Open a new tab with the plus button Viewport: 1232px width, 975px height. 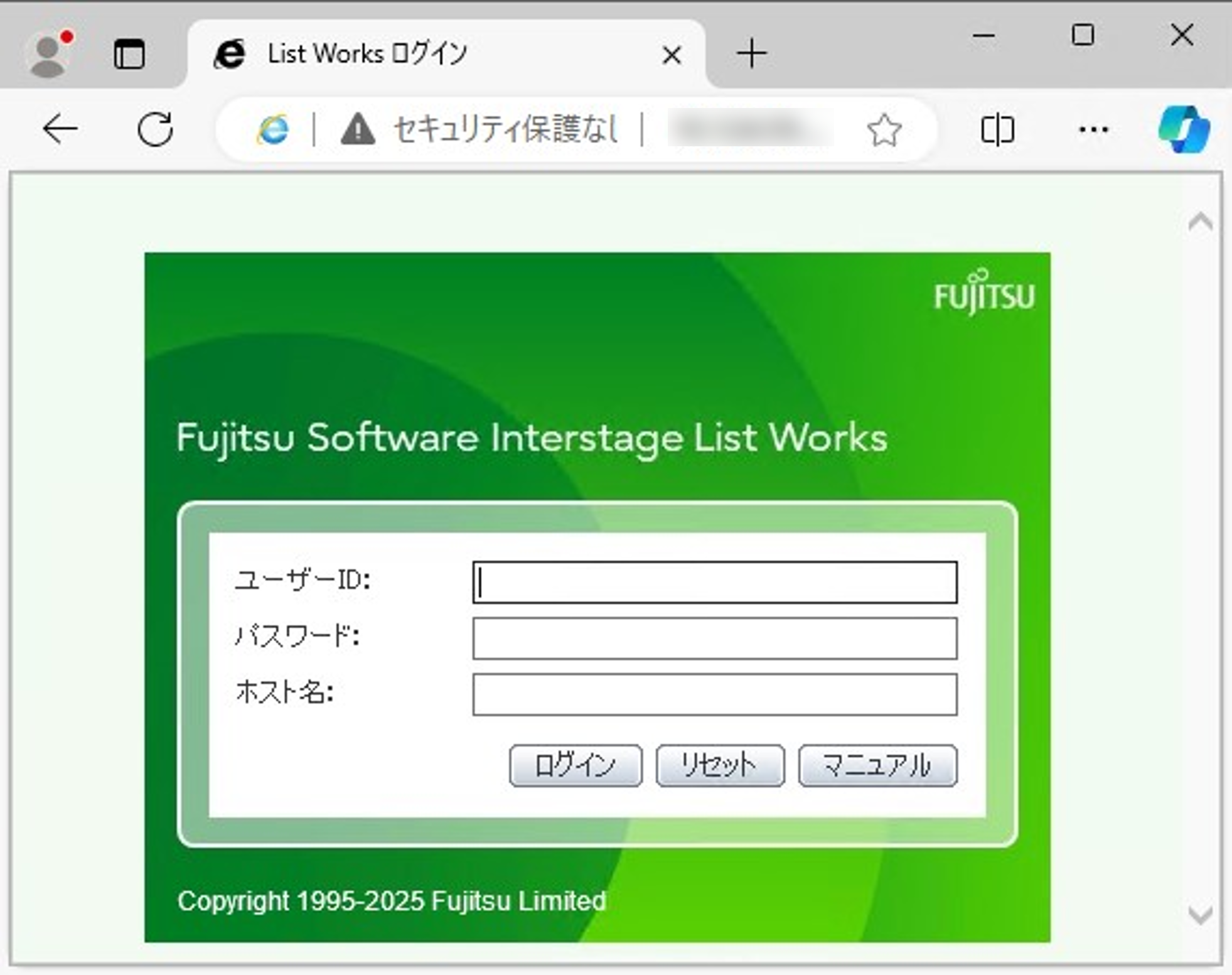751,54
